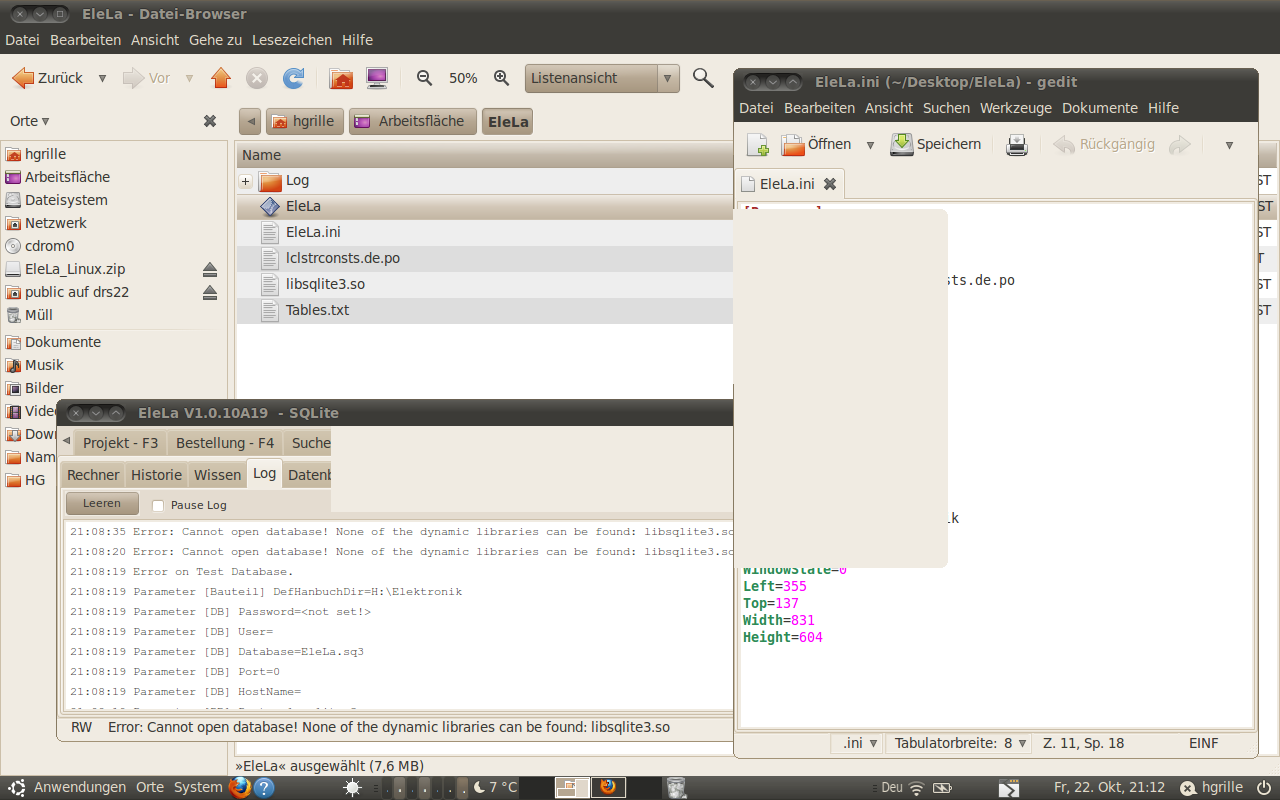The height and width of the screenshot is (800, 1280).
Task: Click the Width=831 line in gedit
Action: [x=779, y=620]
